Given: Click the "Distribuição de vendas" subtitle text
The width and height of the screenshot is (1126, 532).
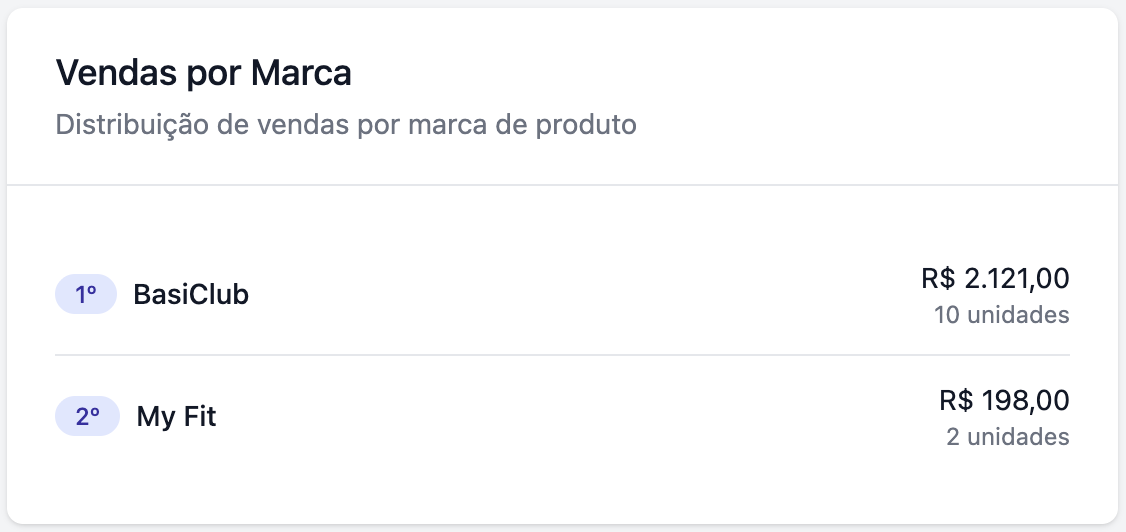Looking at the screenshot, I should tap(345, 126).
